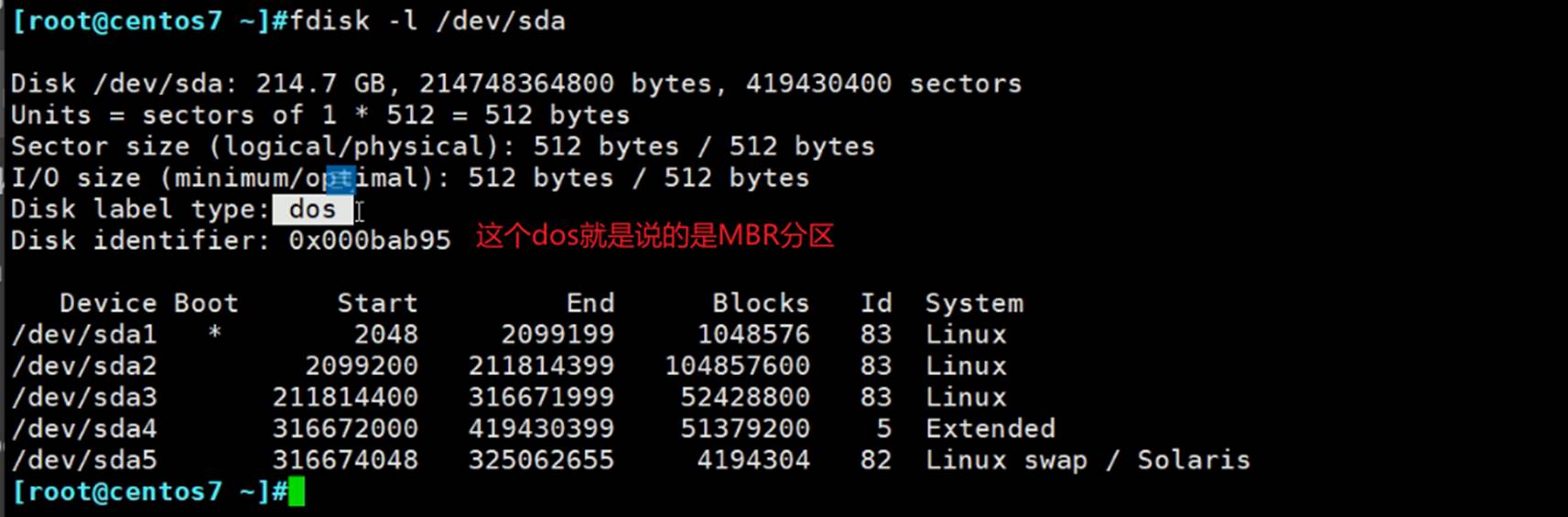Click the "fdisk -l /dev/sda" command text
1568x517 pixels.
(x=427, y=21)
